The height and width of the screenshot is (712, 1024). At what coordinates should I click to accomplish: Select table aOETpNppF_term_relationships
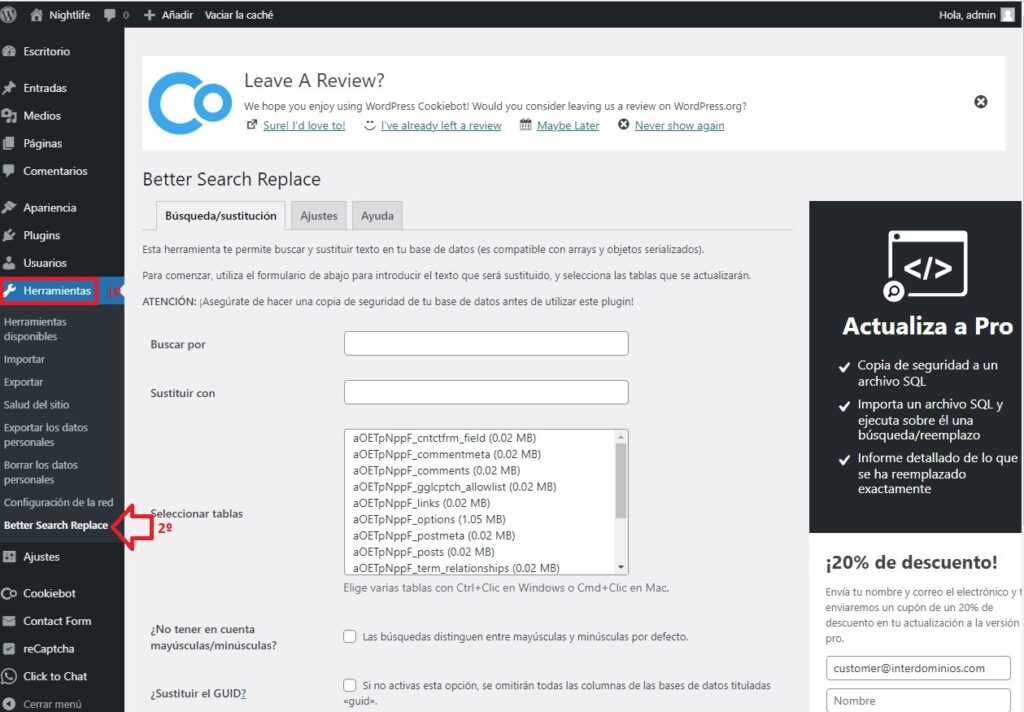click(x=456, y=568)
